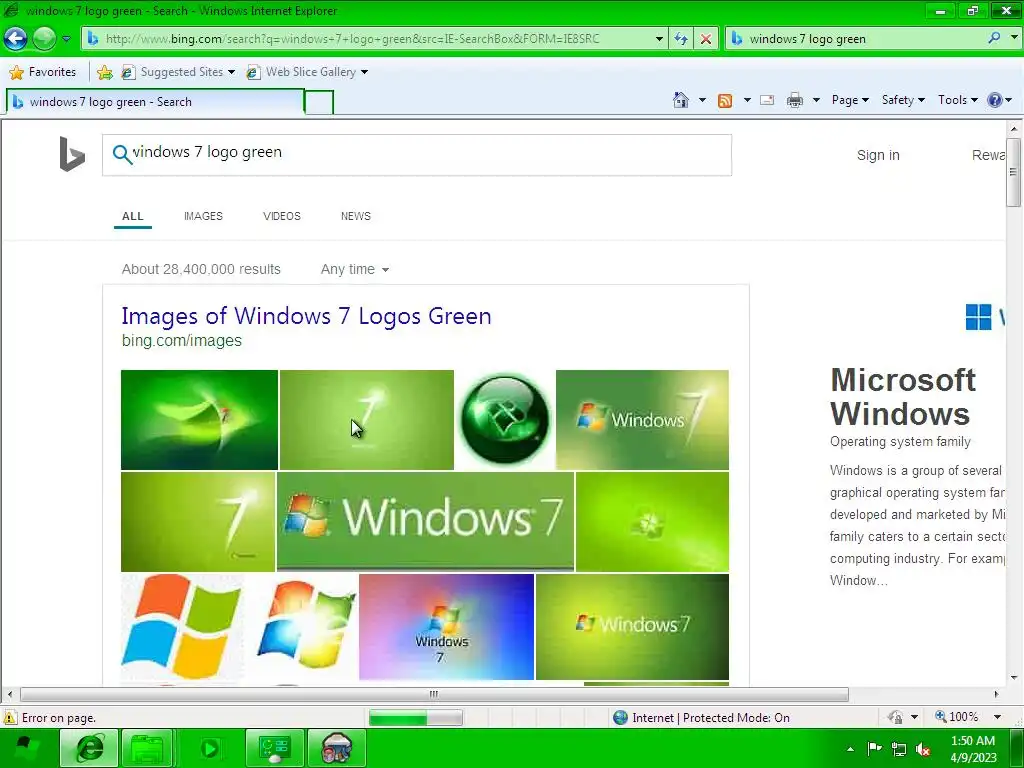Click Sign in link
The height and width of the screenshot is (768, 1024).
point(878,155)
